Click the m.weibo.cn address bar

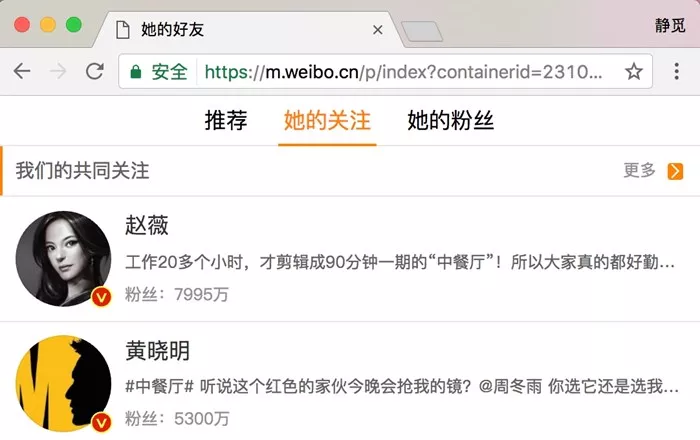pos(403,71)
